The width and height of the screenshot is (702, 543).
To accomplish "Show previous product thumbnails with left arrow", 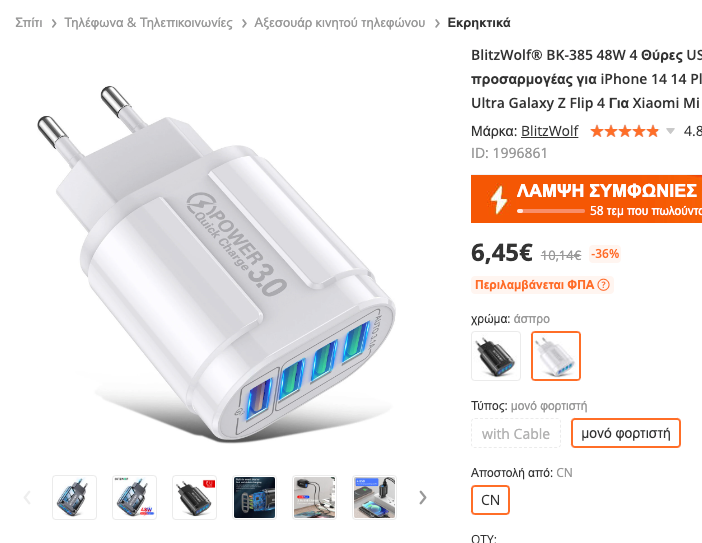I will click(x=27, y=497).
